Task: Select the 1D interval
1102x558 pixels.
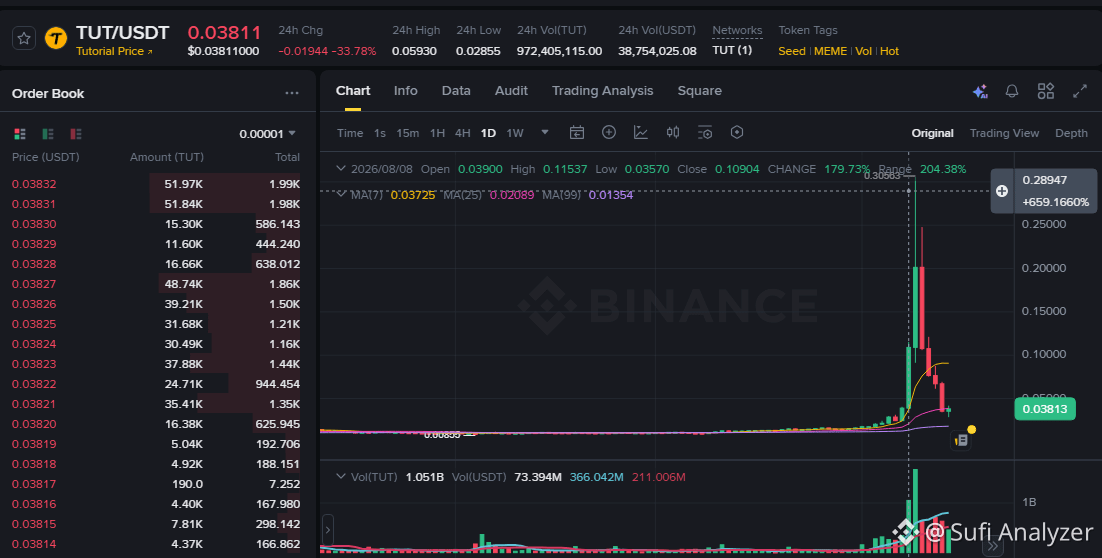Action: 488,133
